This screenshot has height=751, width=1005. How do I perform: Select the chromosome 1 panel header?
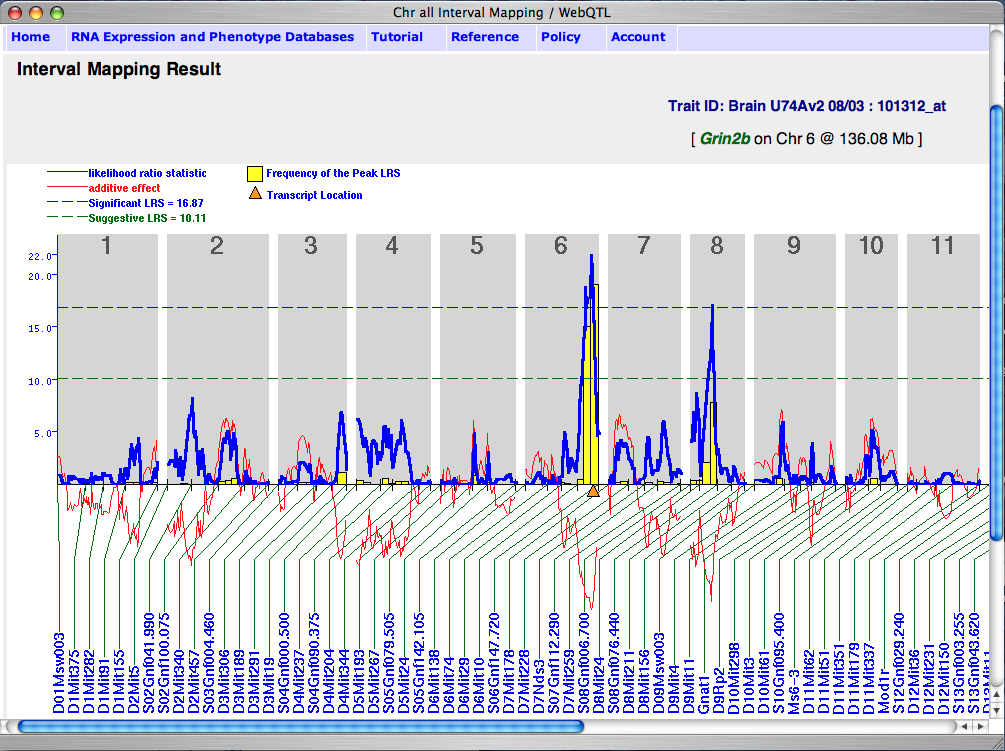coord(106,246)
